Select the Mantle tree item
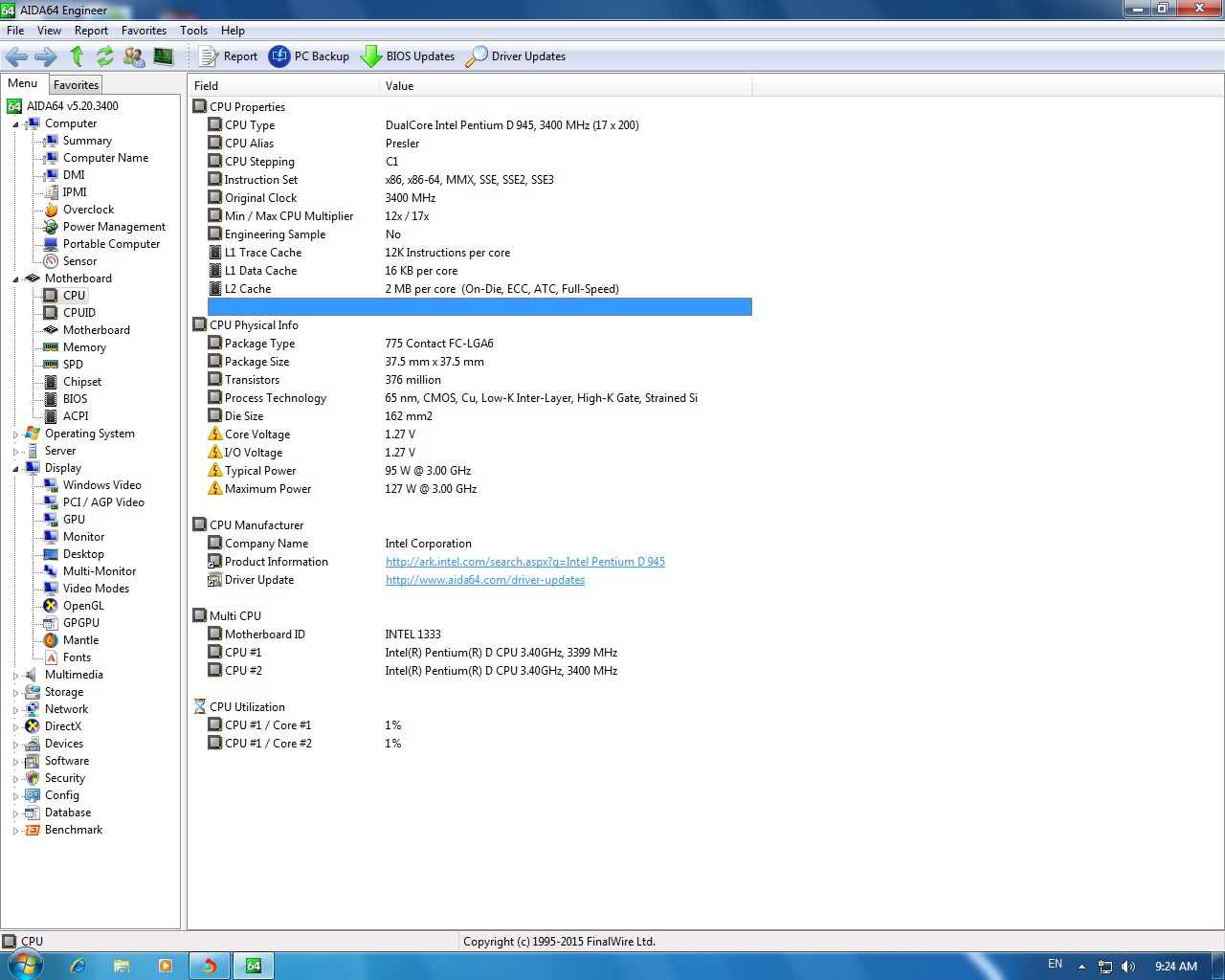This screenshot has height=980, width=1225. tap(80, 640)
